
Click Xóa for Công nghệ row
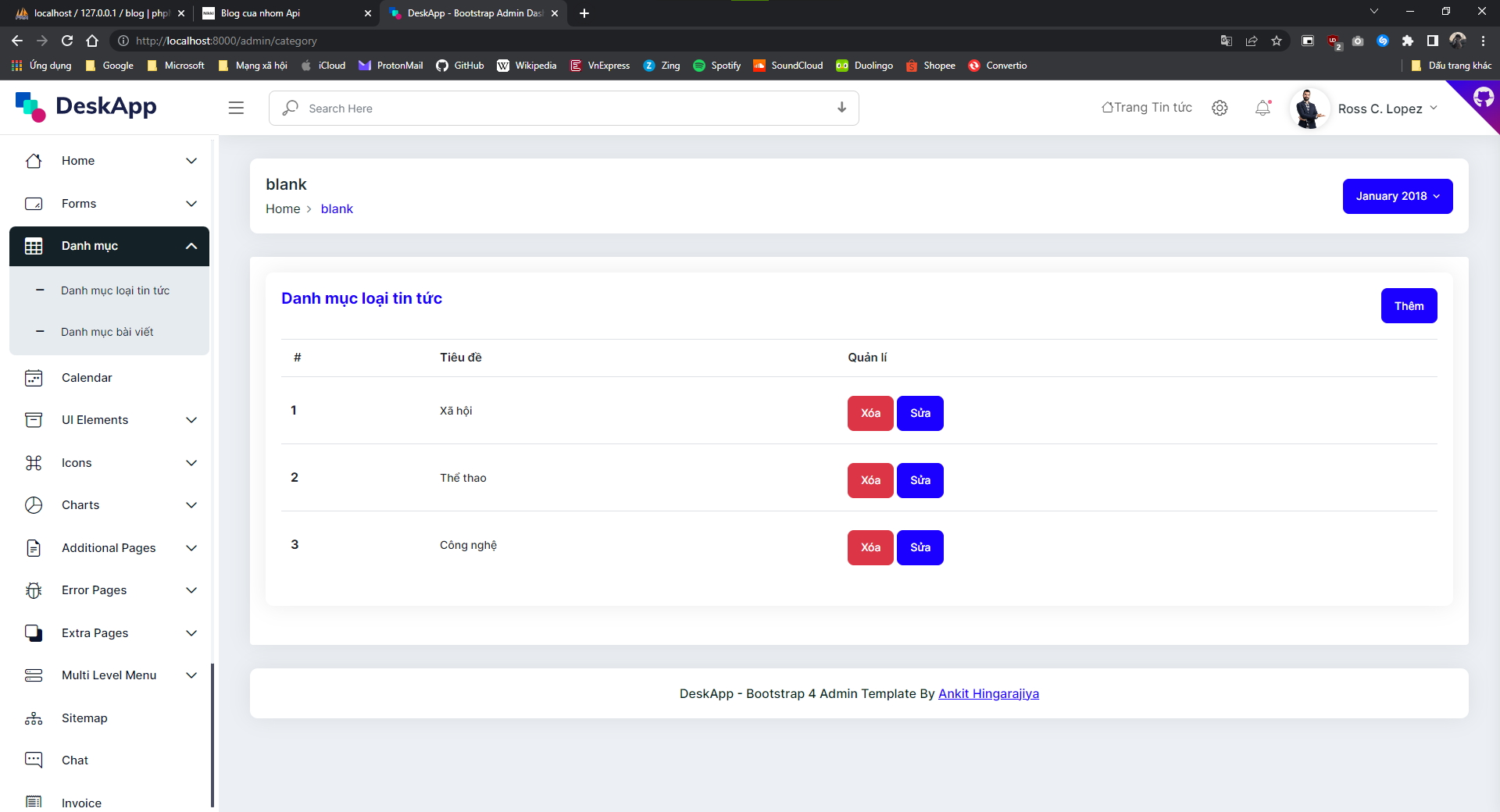(870, 547)
